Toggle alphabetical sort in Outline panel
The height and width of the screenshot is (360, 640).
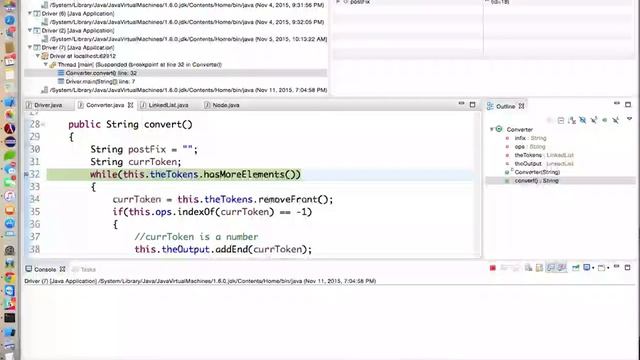coord(572,120)
